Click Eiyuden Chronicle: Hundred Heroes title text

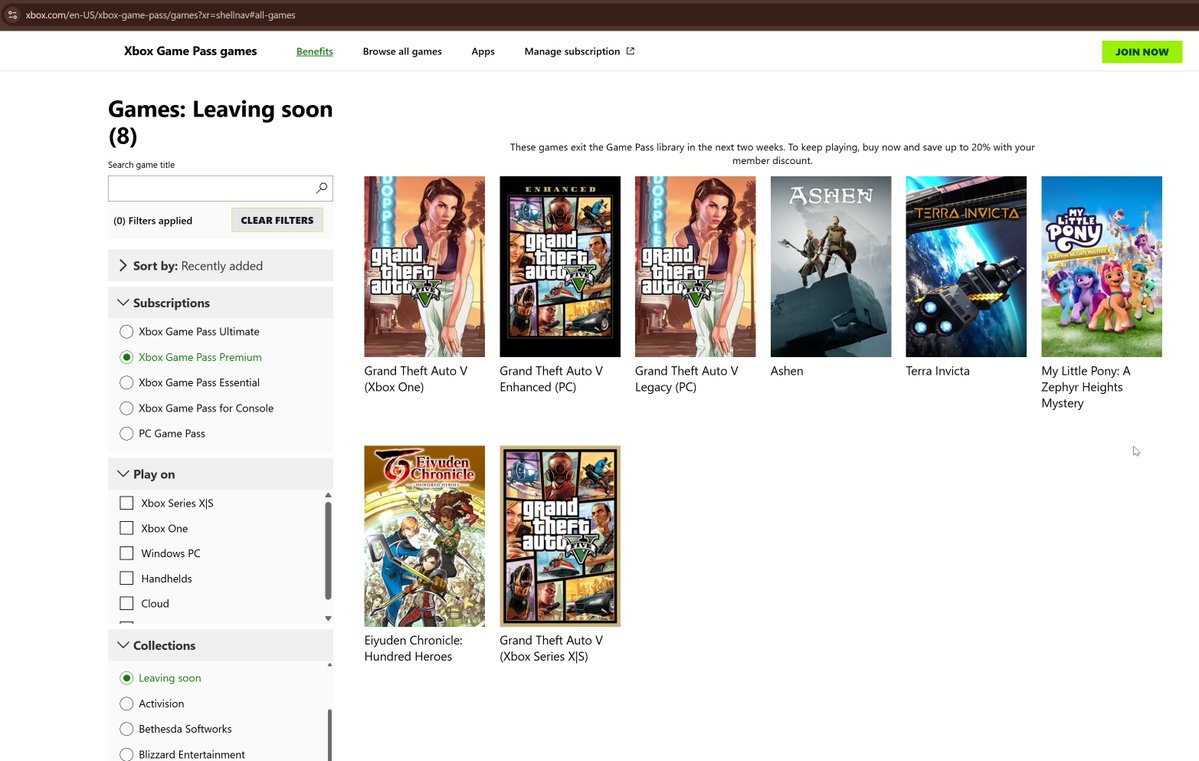coord(413,649)
